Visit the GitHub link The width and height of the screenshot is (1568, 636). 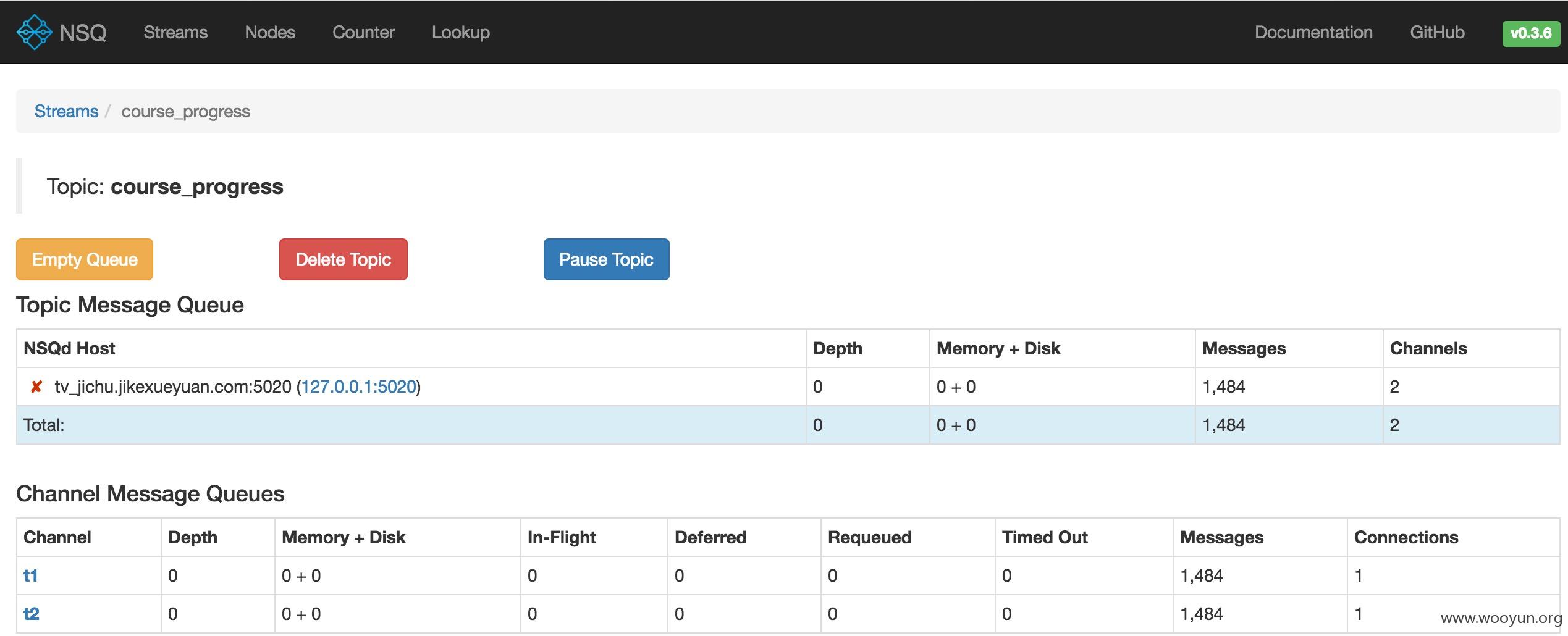click(x=1437, y=32)
